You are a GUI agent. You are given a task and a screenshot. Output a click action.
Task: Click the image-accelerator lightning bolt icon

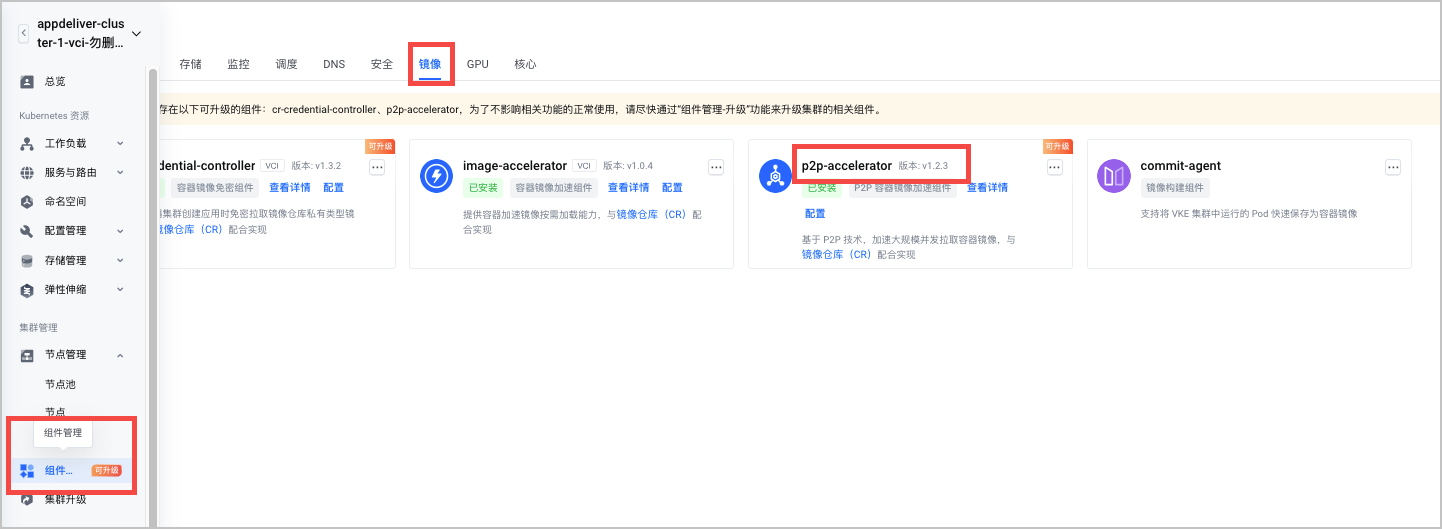[437, 176]
